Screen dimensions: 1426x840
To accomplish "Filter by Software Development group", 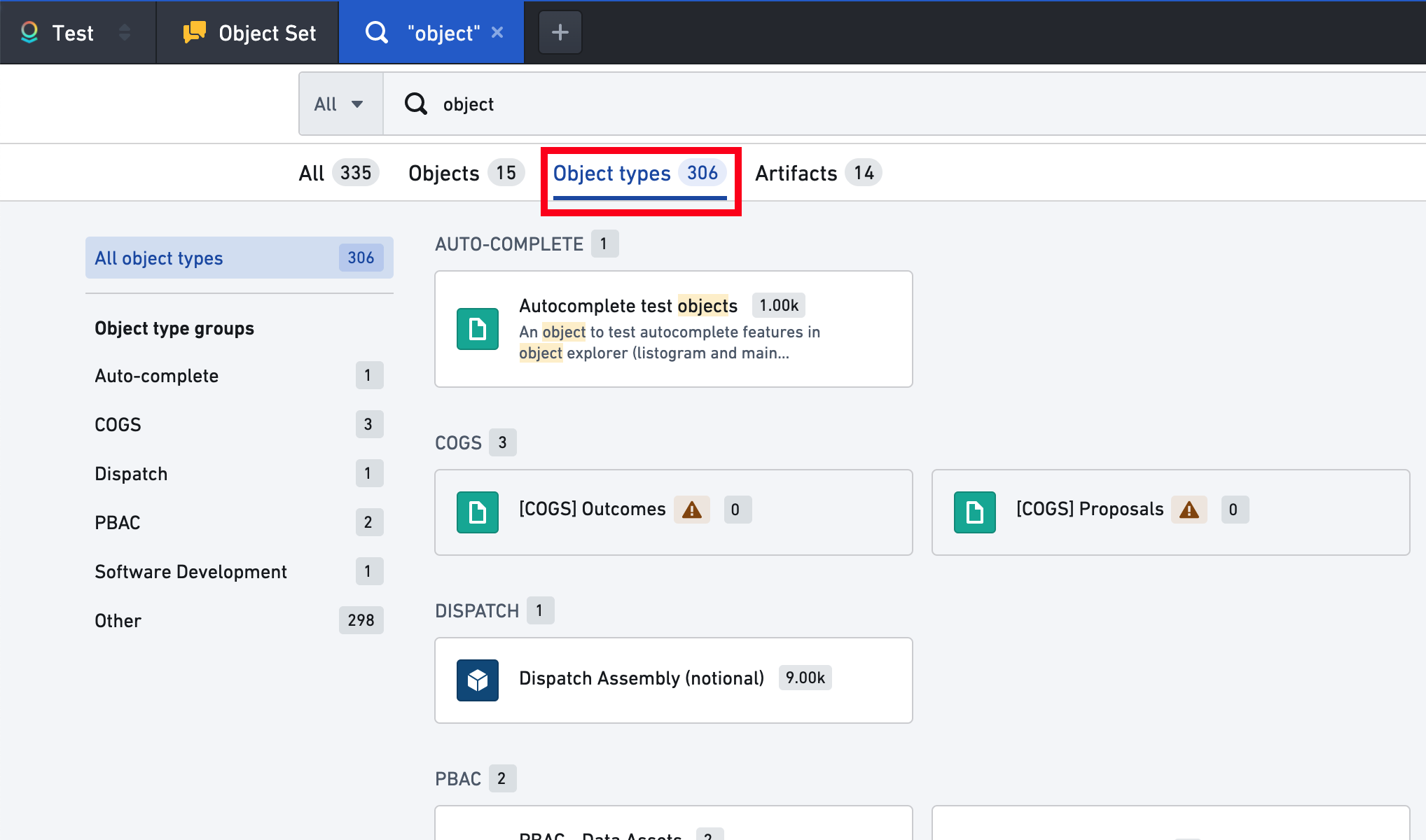I will pyautogui.click(x=240, y=572).
